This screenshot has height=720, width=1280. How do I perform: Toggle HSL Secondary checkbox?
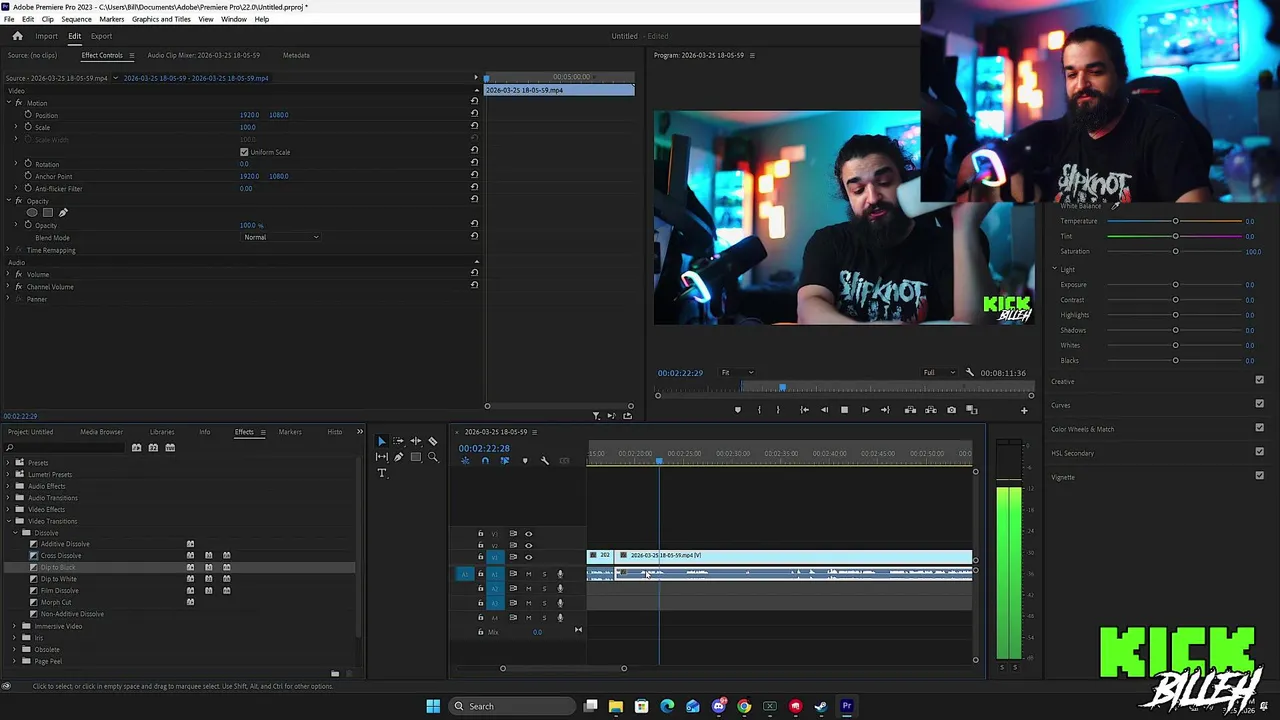tap(1259, 452)
